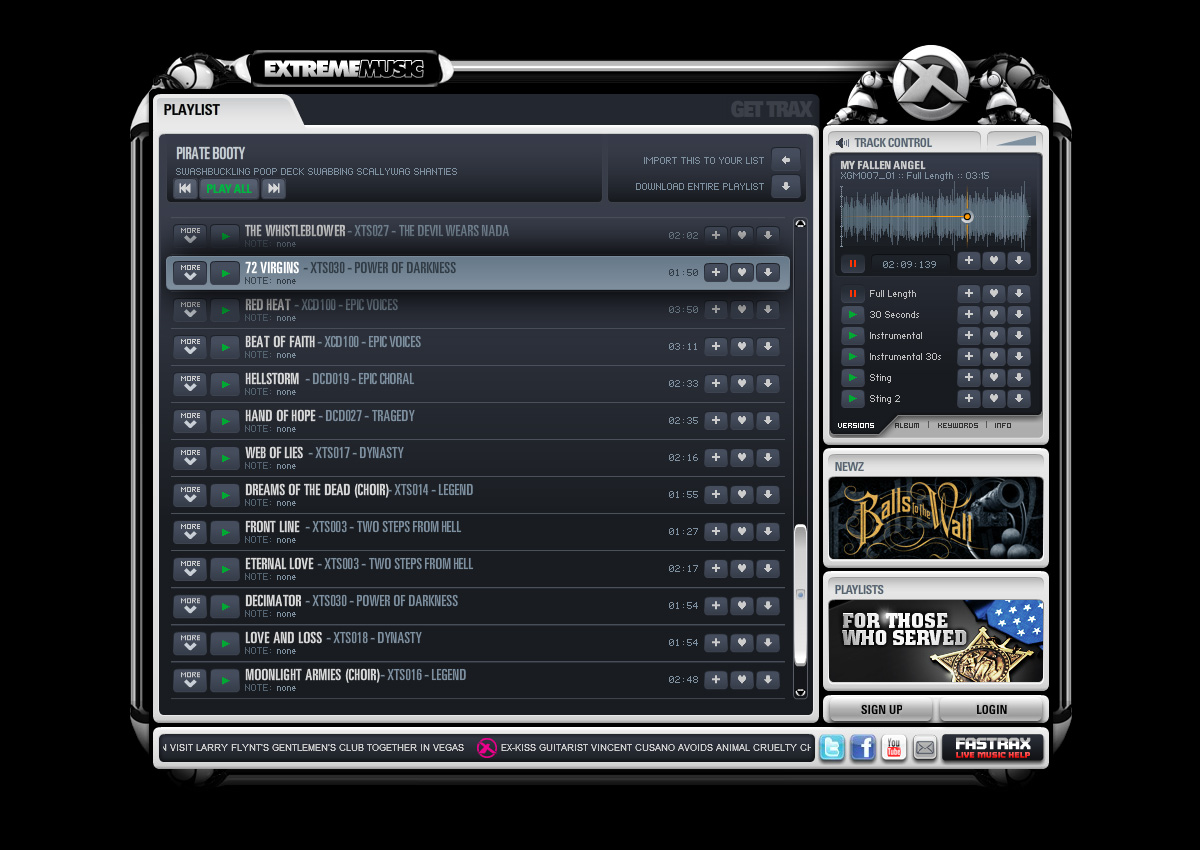Favorite the Sting 2 version
Image resolution: width=1200 pixels, height=850 pixels.
(994, 399)
